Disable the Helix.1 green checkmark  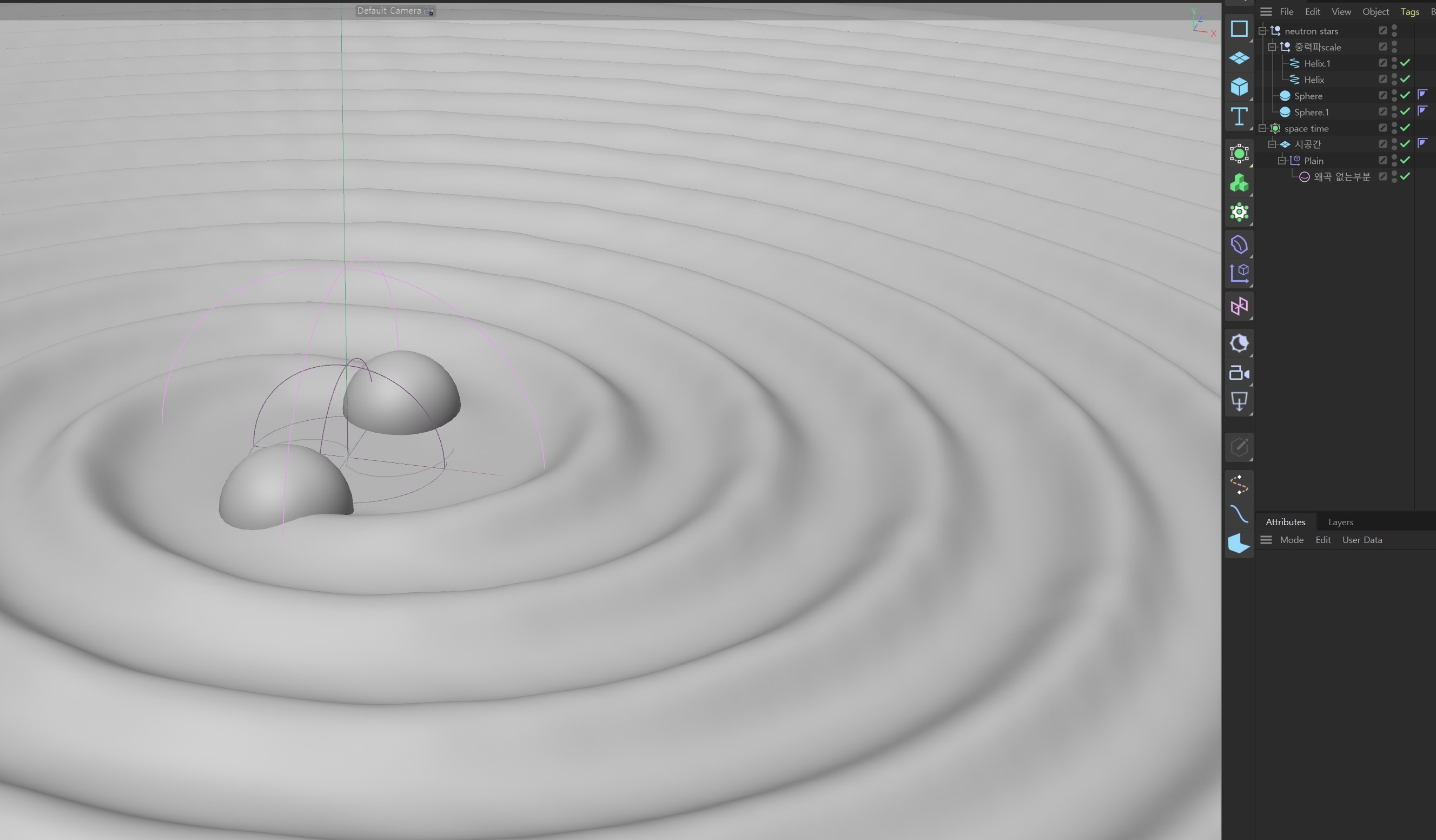click(x=1405, y=63)
